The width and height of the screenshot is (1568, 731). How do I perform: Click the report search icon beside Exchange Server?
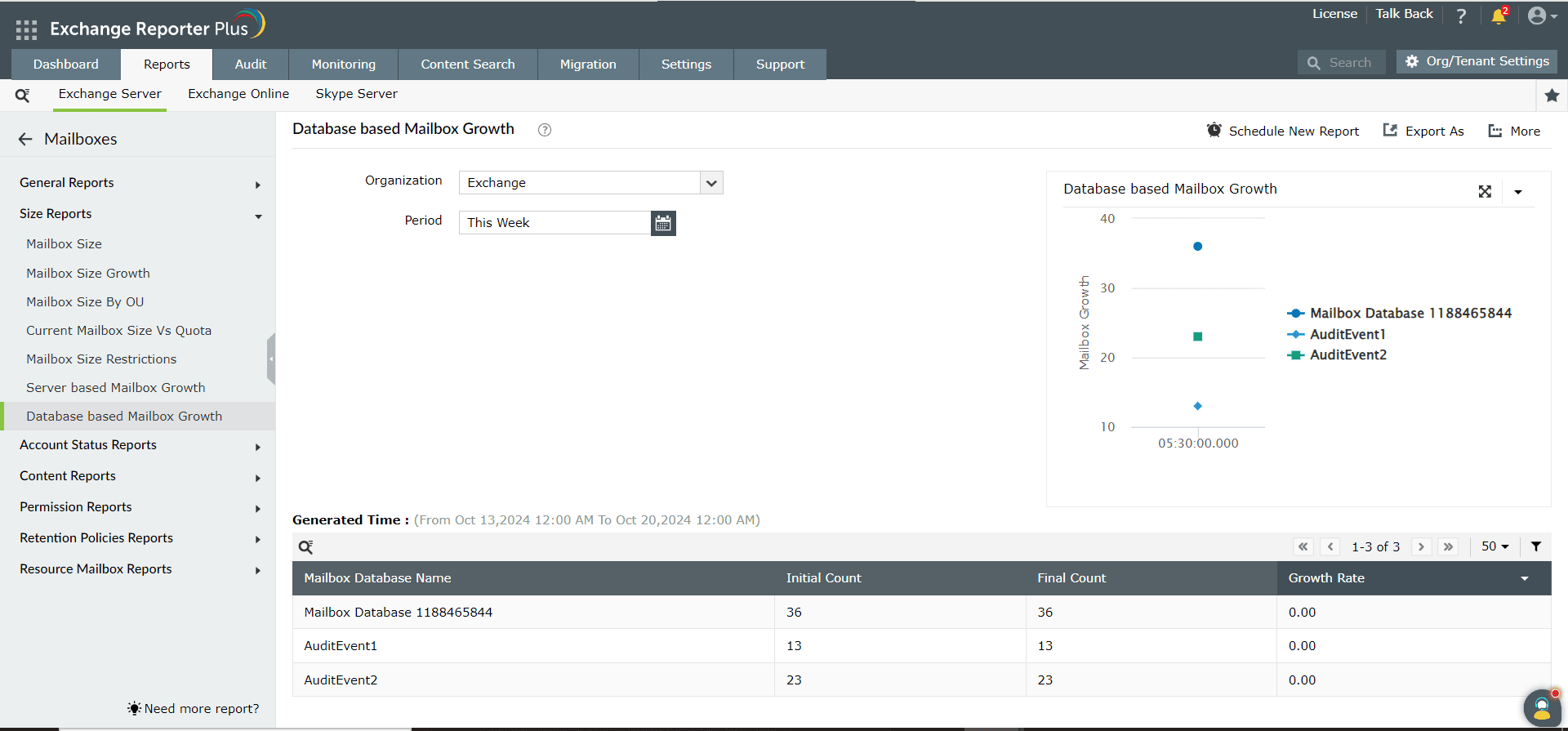(x=23, y=95)
